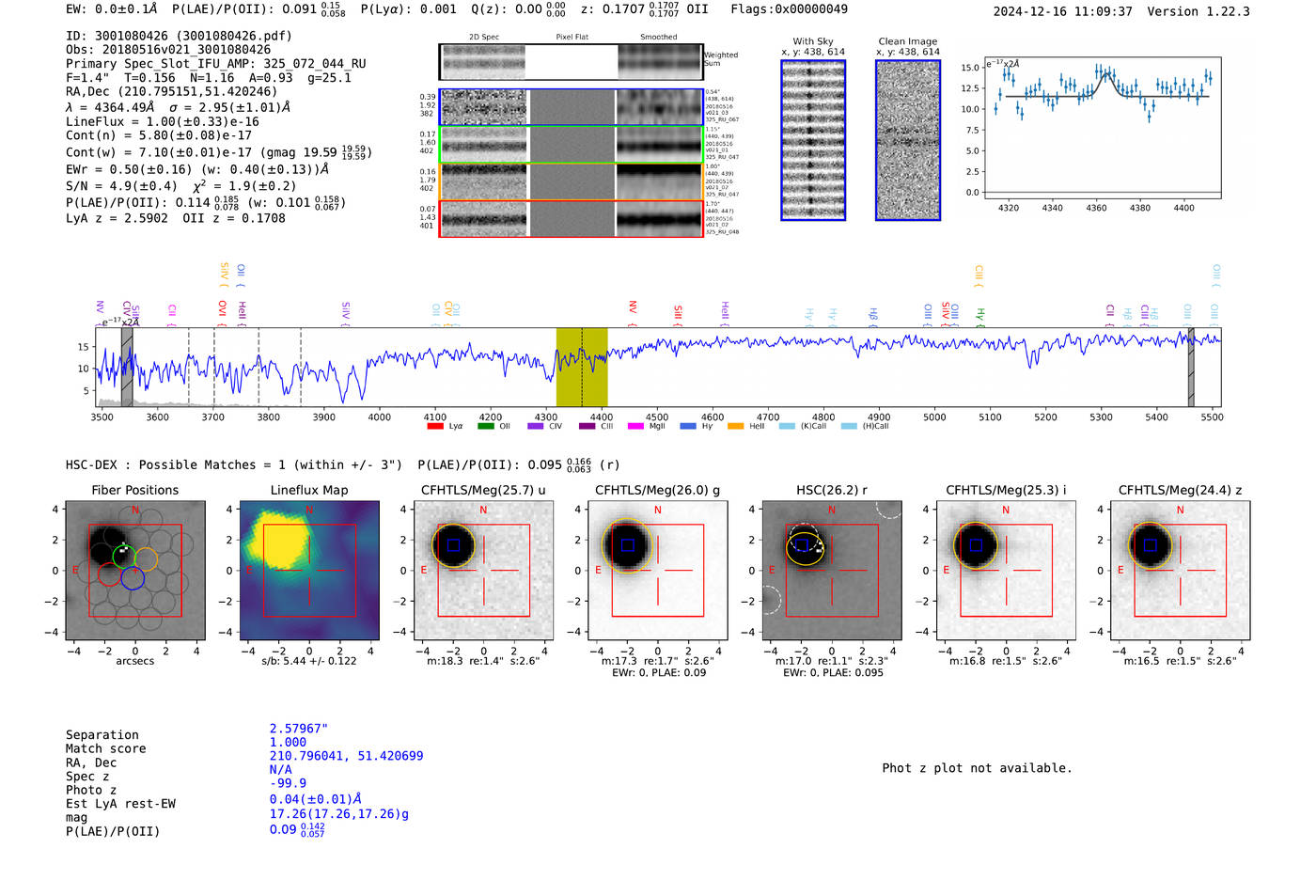
Task: Open the CFHTLS/Meg(24.4) z image
Action: click(x=1181, y=571)
